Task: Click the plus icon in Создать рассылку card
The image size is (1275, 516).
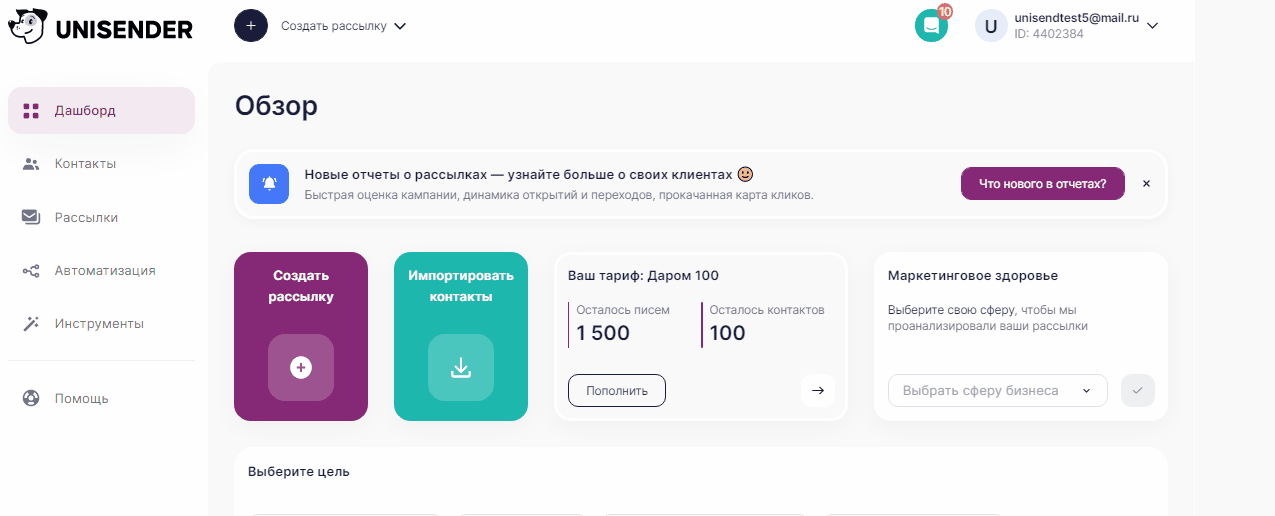Action: [x=301, y=368]
